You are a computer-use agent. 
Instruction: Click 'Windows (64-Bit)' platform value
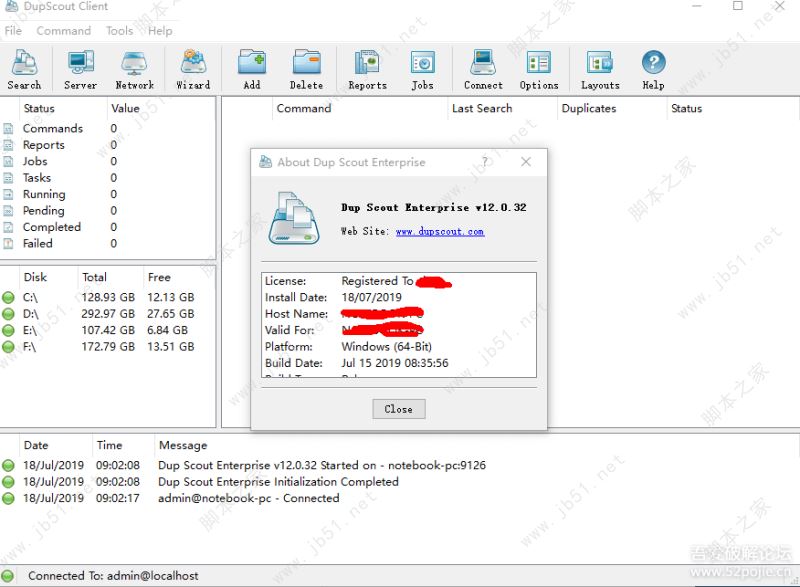(x=387, y=347)
